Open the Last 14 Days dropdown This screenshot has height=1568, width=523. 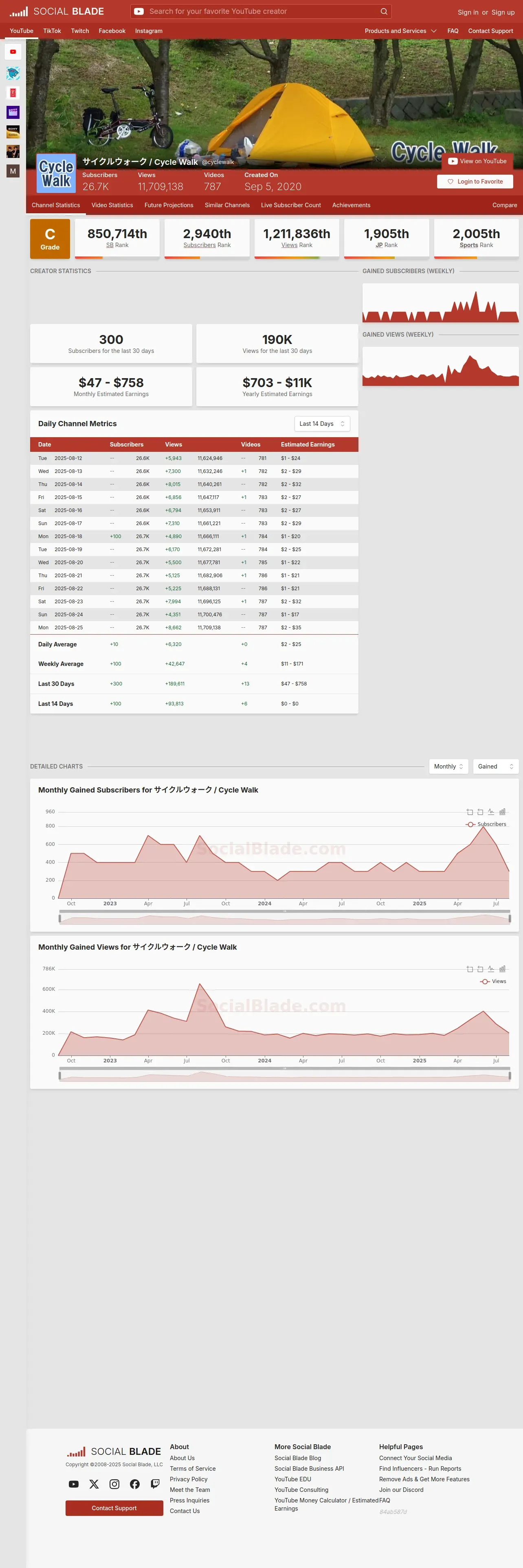322,424
